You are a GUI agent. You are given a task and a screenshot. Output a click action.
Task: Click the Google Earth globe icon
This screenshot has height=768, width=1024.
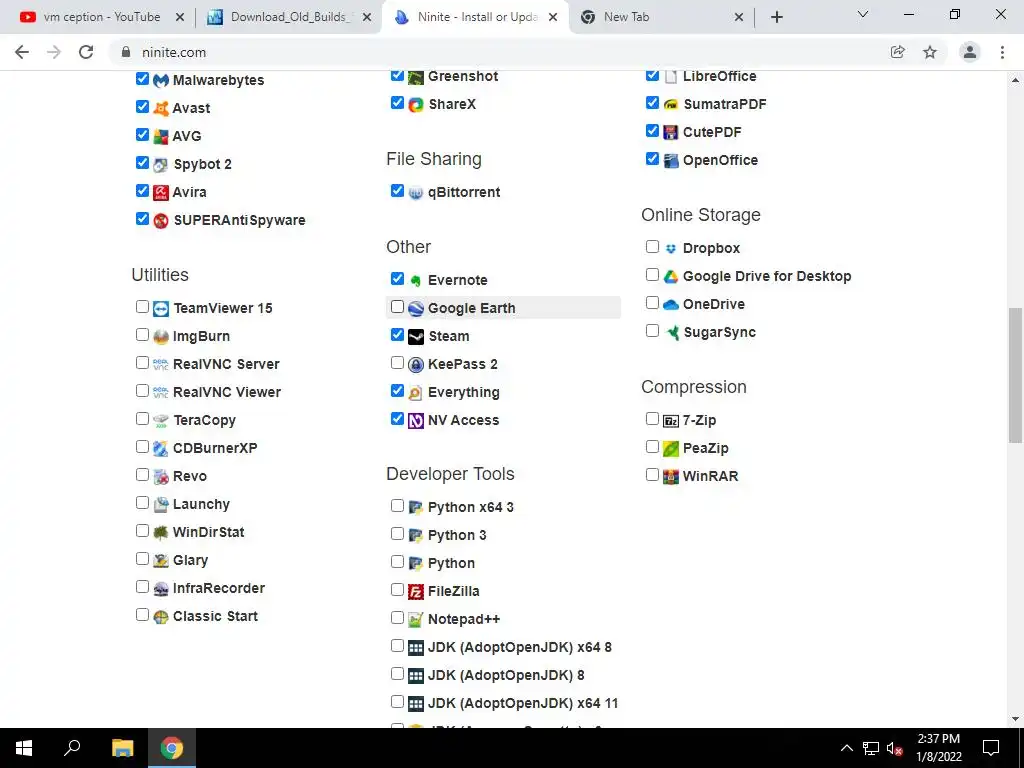[416, 309]
